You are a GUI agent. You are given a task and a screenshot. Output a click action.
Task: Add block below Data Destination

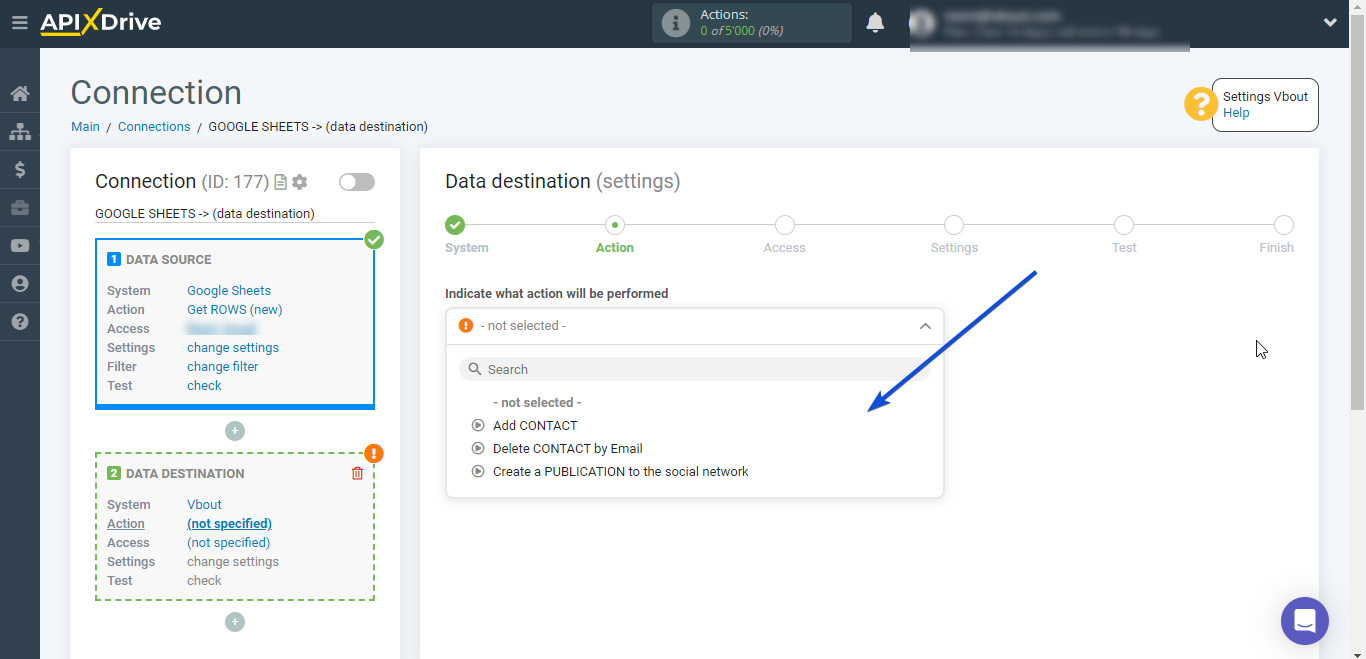(235, 622)
